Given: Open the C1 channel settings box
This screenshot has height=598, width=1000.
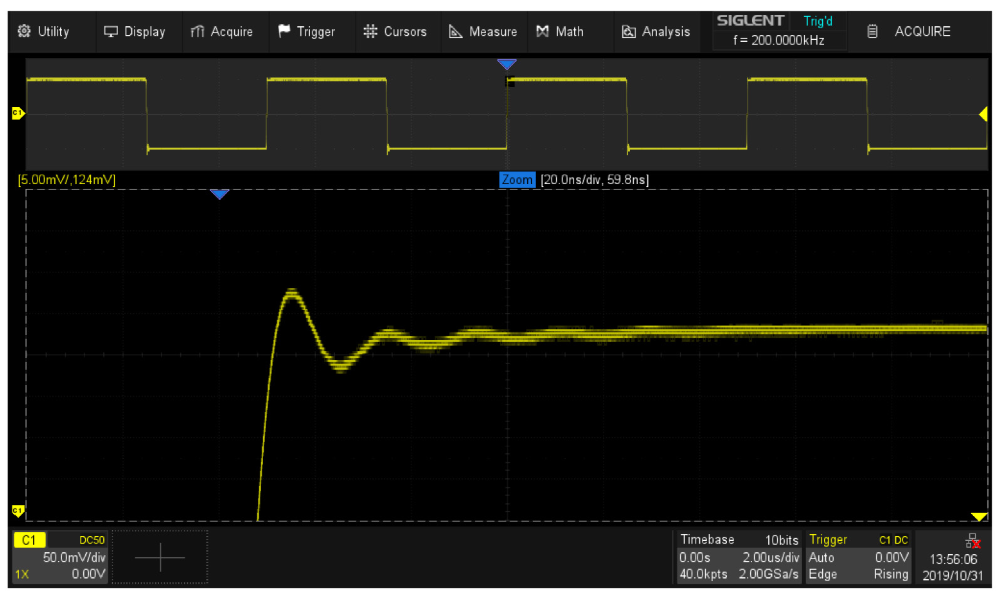Looking at the screenshot, I should [58, 557].
